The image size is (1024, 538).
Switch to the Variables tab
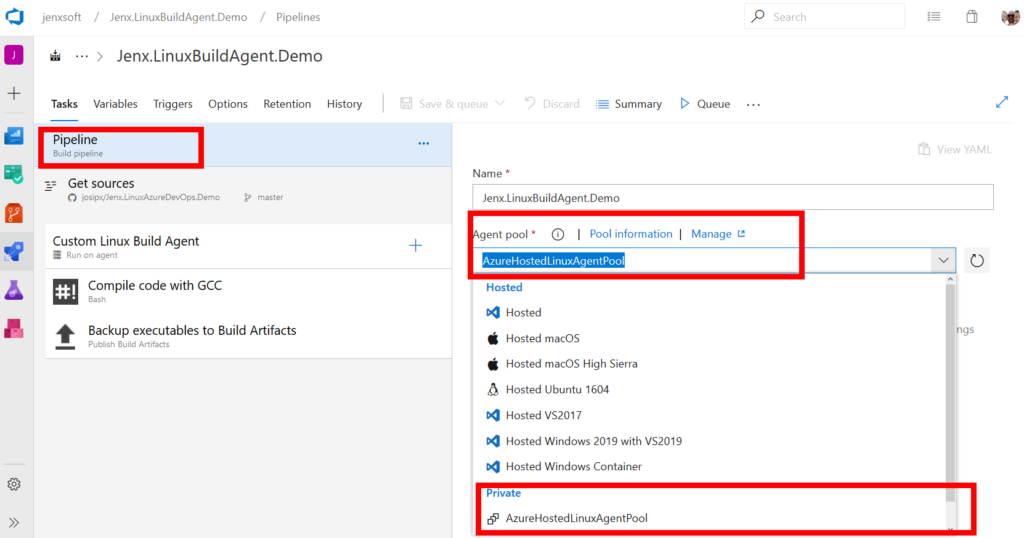click(115, 104)
